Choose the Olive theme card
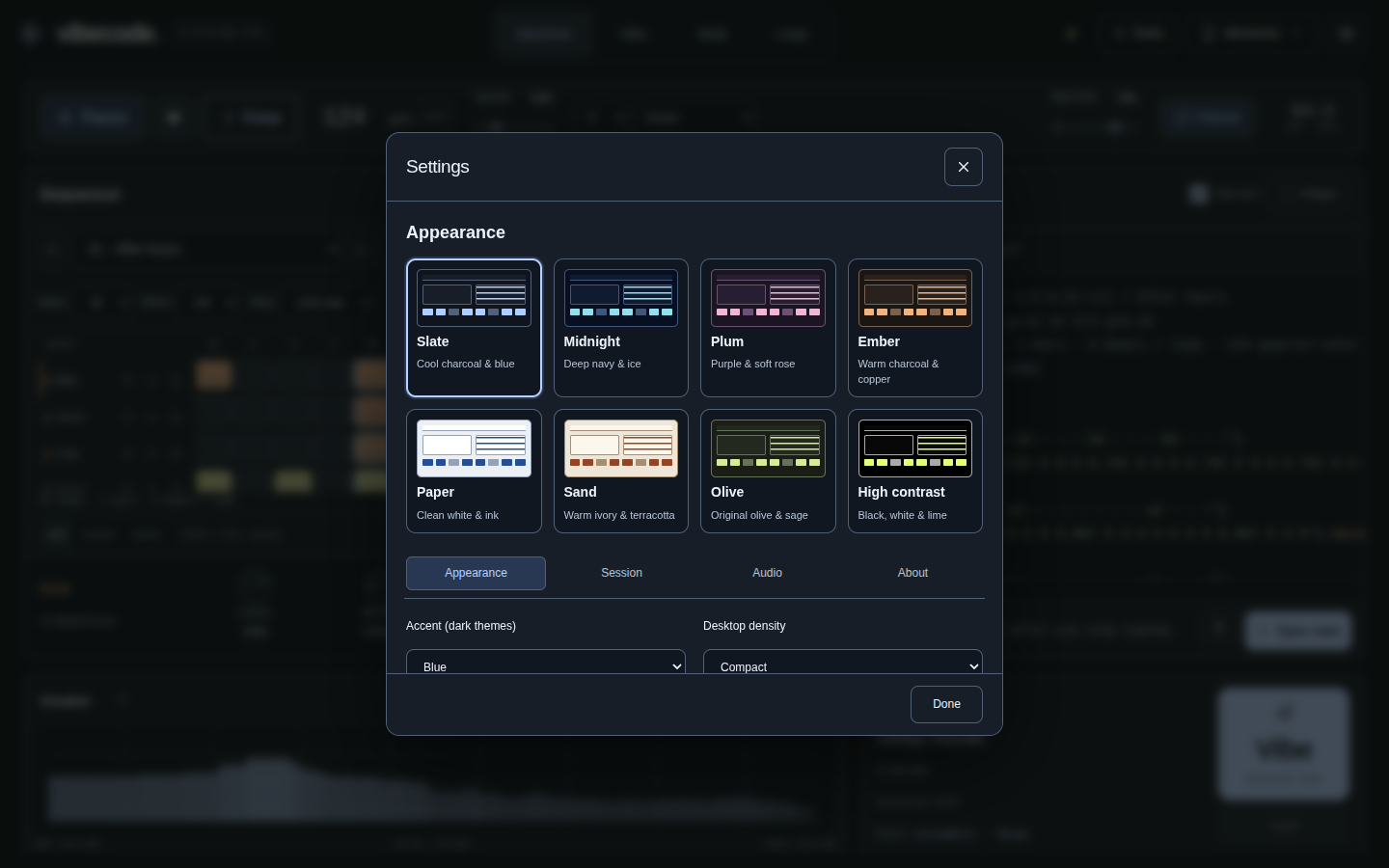Screen dimensions: 1389x868 coord(768,472)
